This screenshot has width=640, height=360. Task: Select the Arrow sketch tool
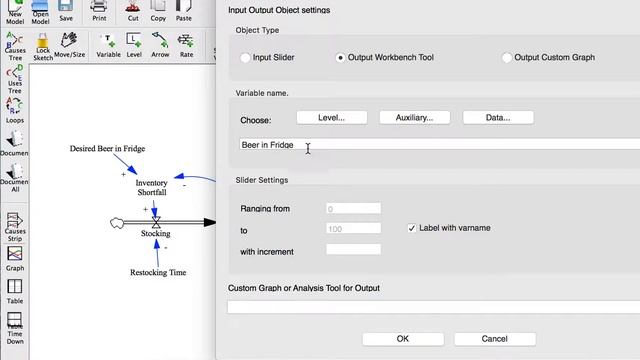pyautogui.click(x=160, y=45)
